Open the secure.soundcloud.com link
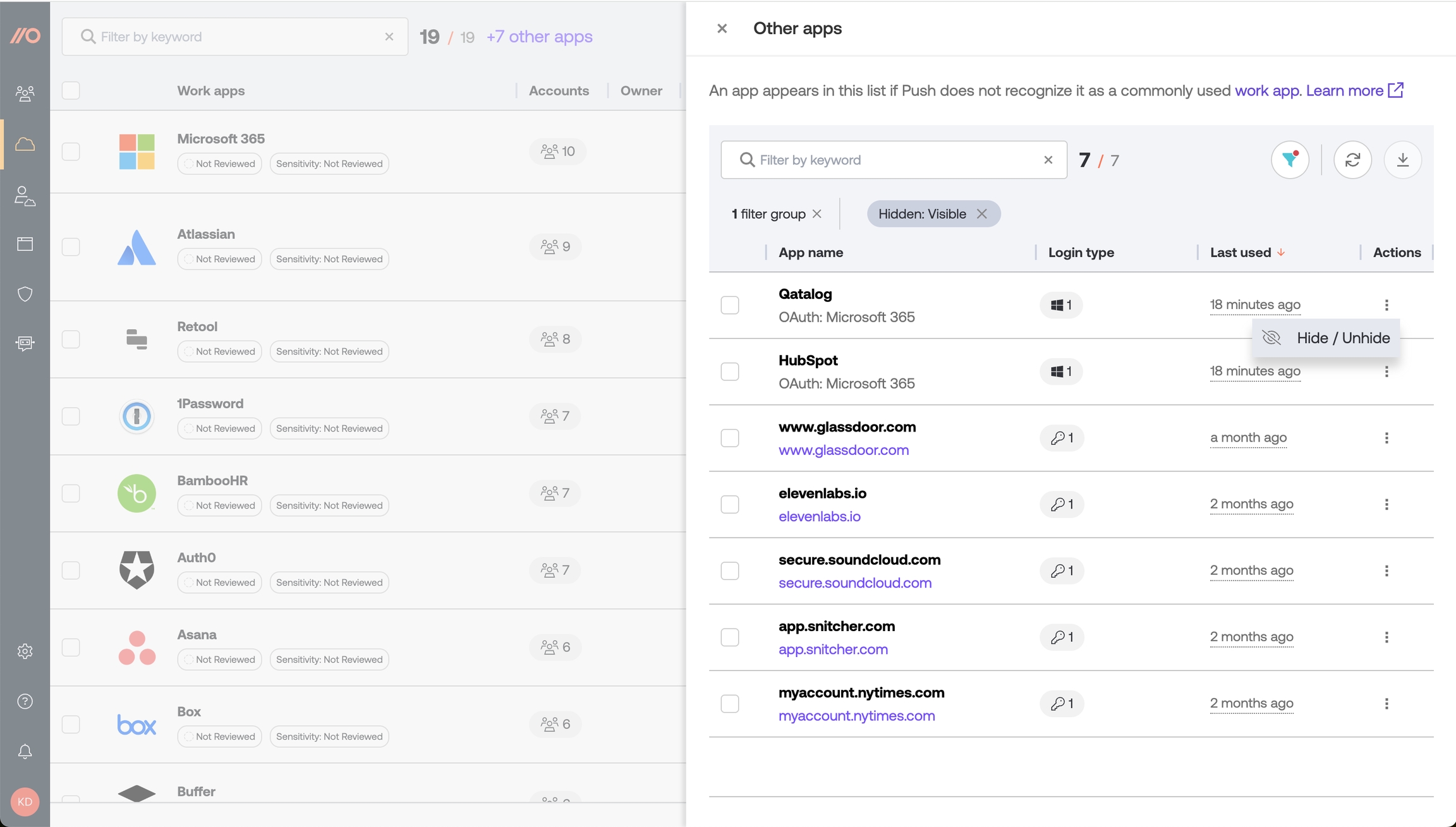The width and height of the screenshot is (1456, 827). (x=855, y=583)
